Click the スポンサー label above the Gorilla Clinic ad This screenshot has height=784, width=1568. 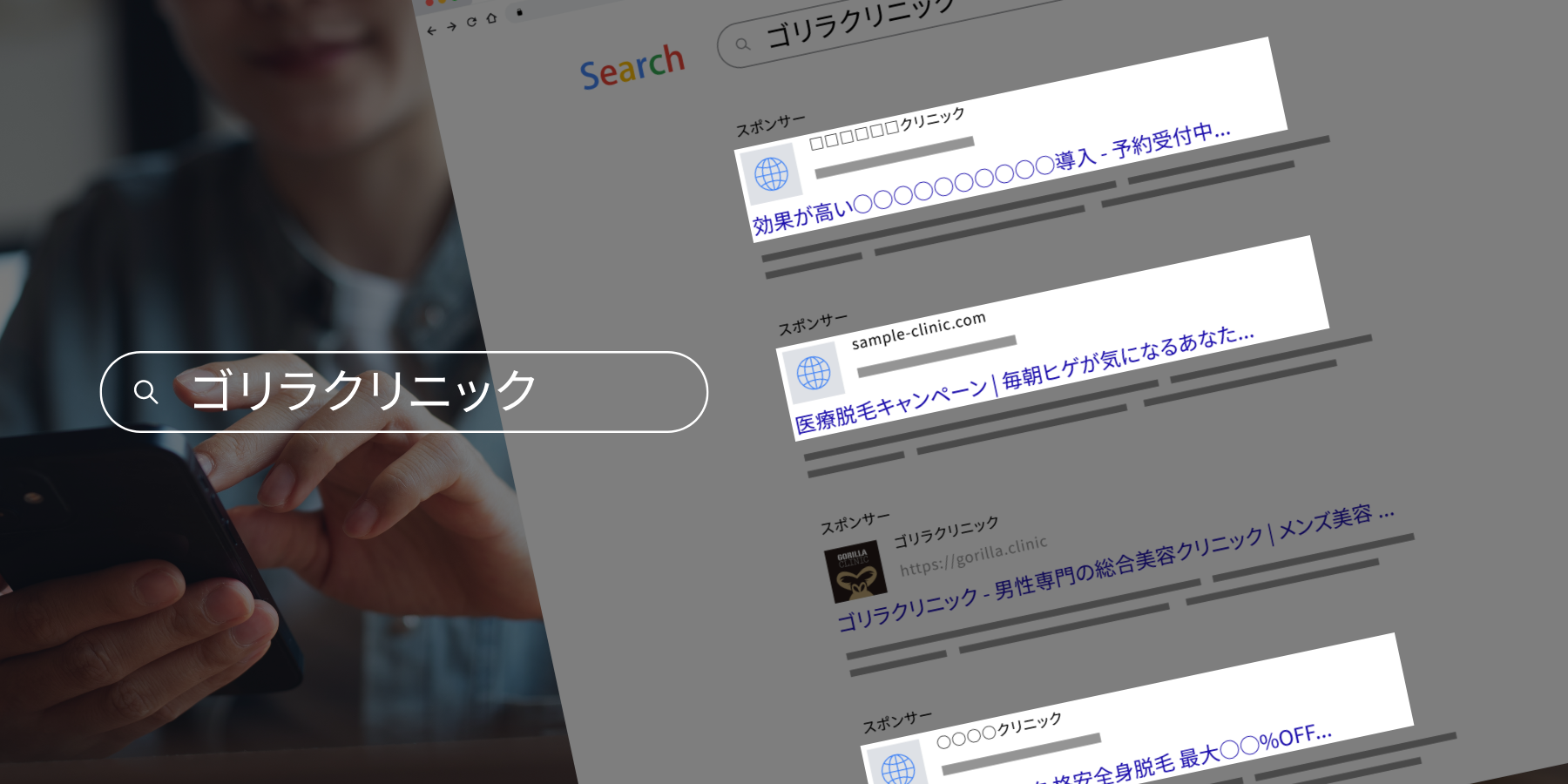(855, 523)
